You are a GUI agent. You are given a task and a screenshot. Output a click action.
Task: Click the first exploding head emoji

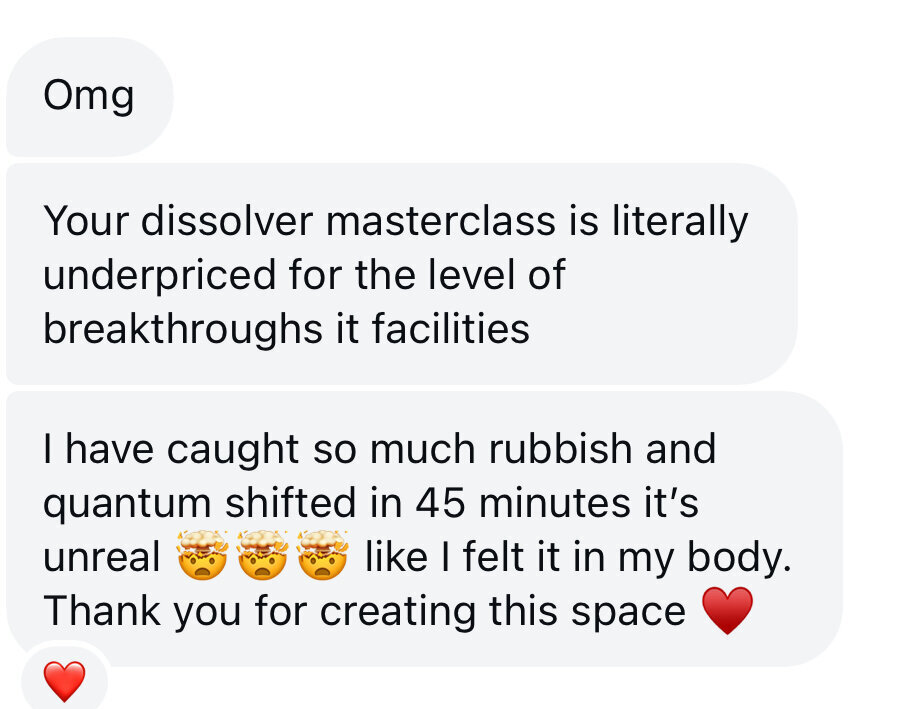point(203,555)
